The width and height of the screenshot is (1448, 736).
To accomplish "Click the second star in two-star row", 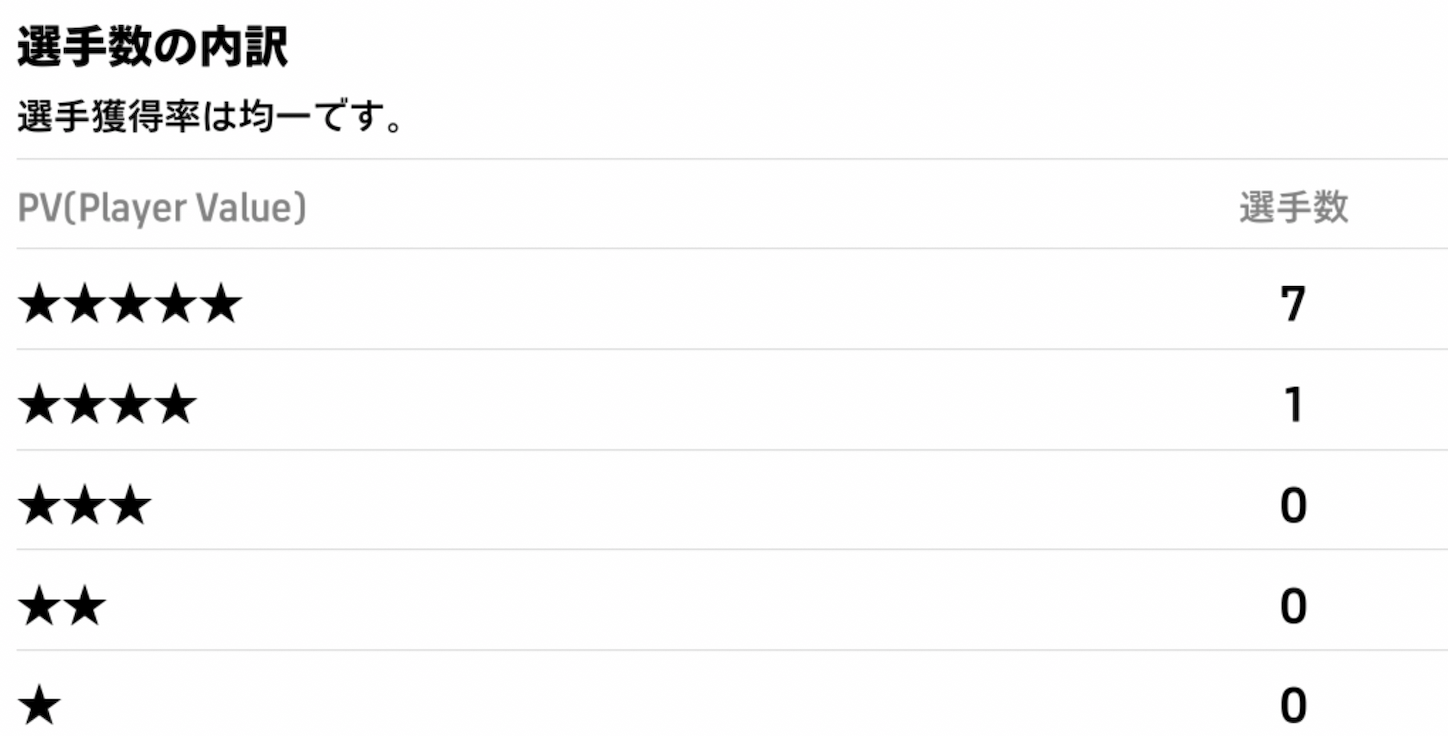I will (85, 607).
